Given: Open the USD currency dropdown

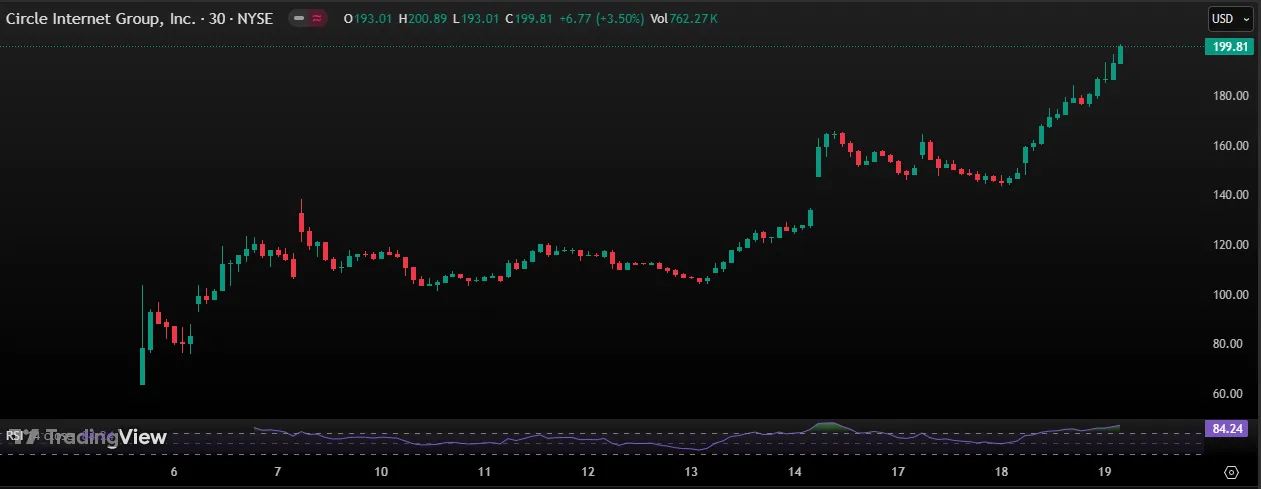Looking at the screenshot, I should 1230,18.
